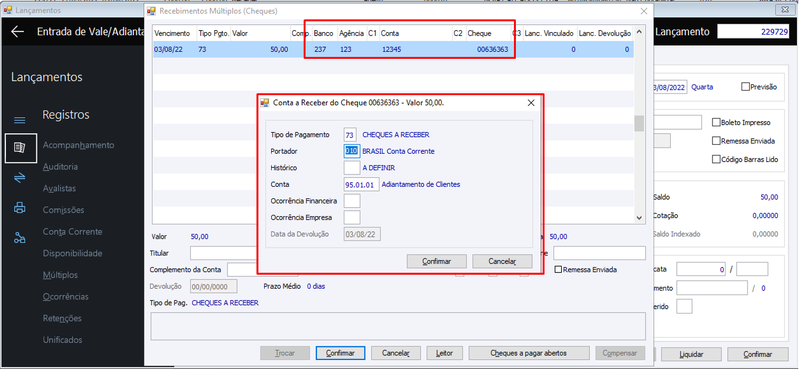Toggle Remessa Enviada in Recebimentos Múltiplos window
Viewport: 800px width, 369px height.
coord(558,269)
